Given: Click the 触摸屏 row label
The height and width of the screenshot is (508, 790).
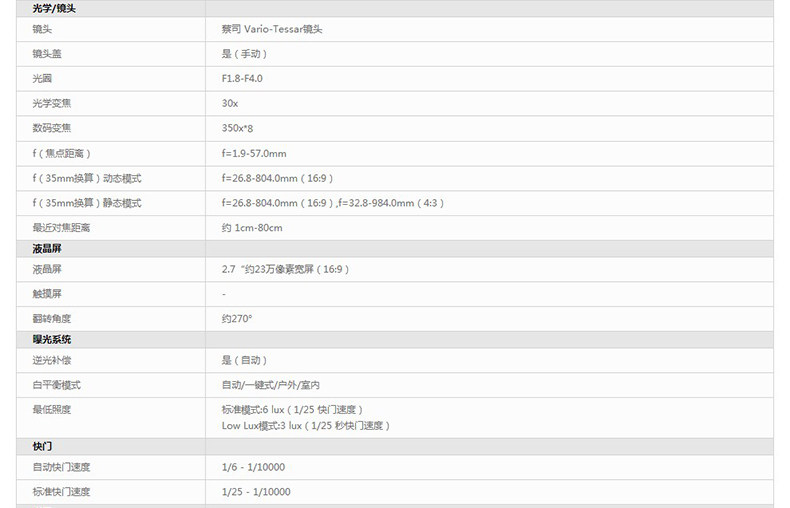Looking at the screenshot, I should pos(47,294).
